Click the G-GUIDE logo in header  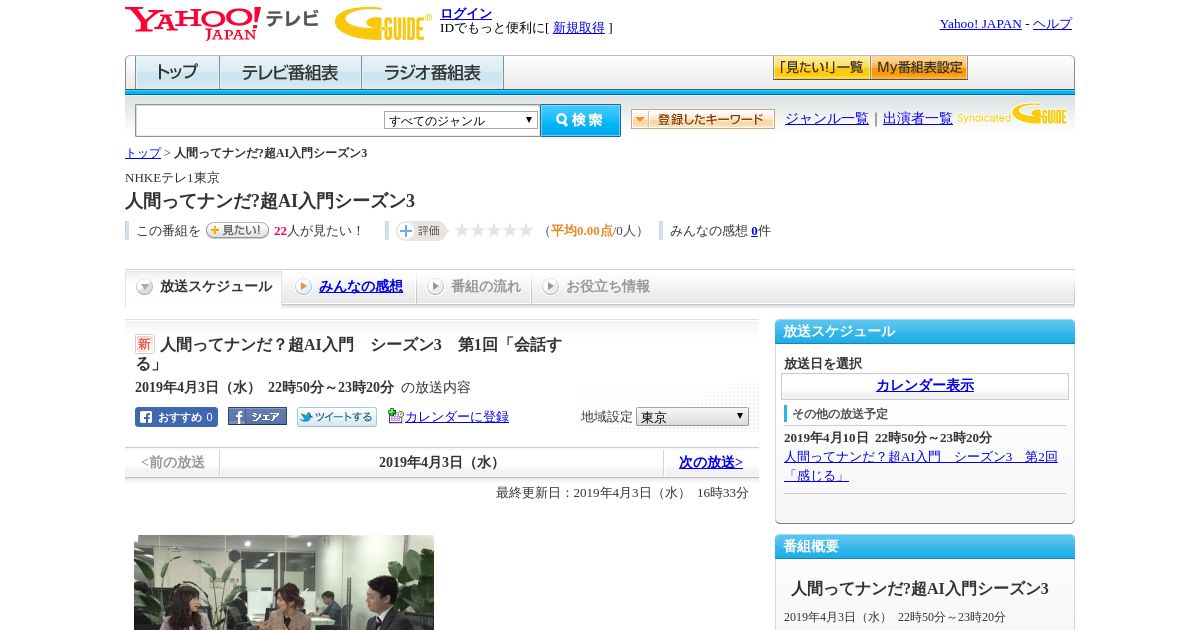point(383,24)
